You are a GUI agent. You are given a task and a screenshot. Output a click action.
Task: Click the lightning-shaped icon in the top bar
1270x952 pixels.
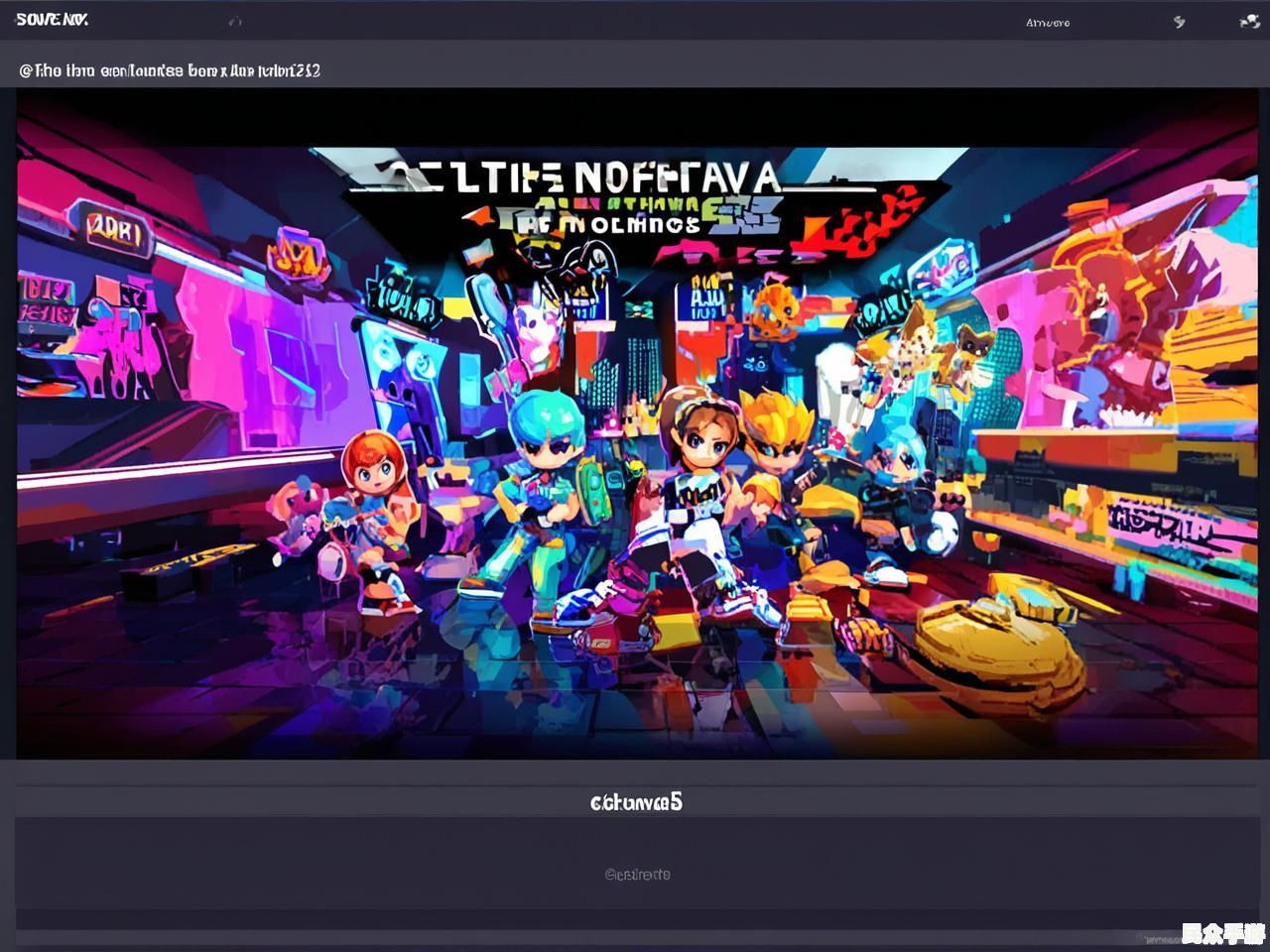[x=1179, y=21]
